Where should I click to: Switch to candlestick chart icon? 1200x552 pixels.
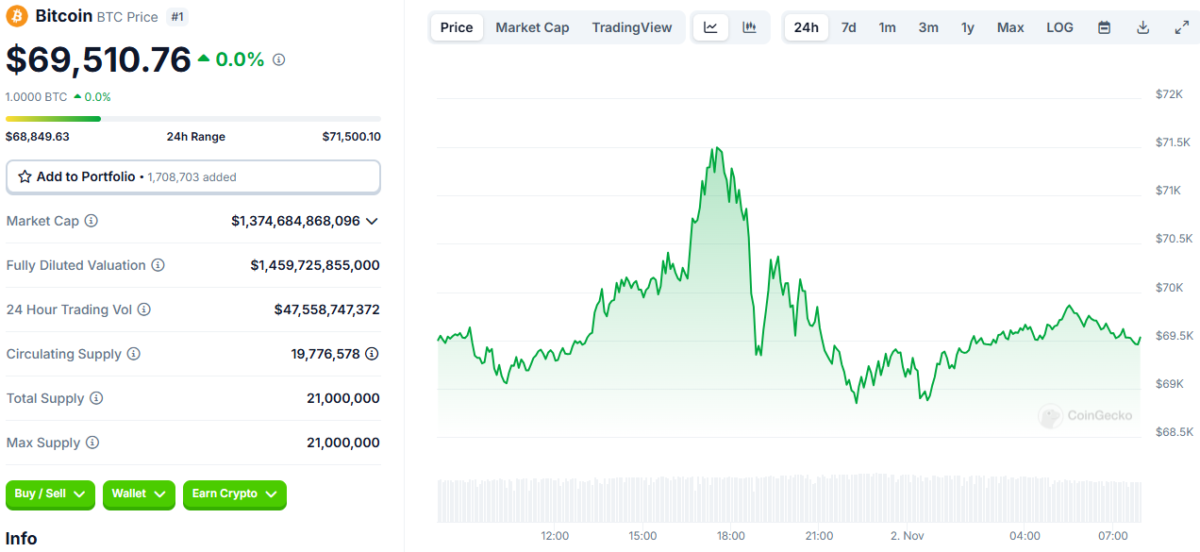[749, 28]
